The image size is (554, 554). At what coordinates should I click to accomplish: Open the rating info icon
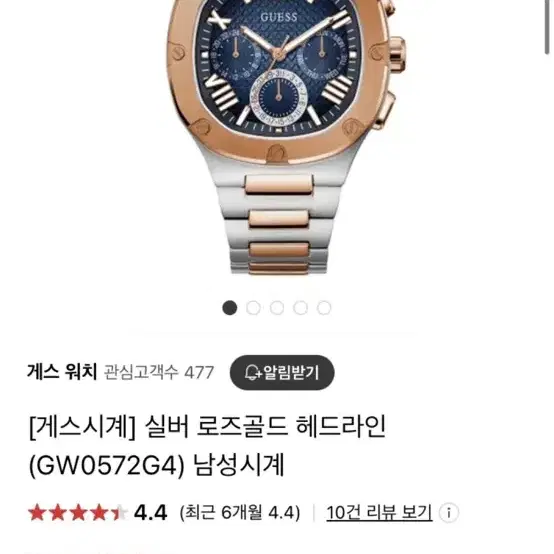449,513
